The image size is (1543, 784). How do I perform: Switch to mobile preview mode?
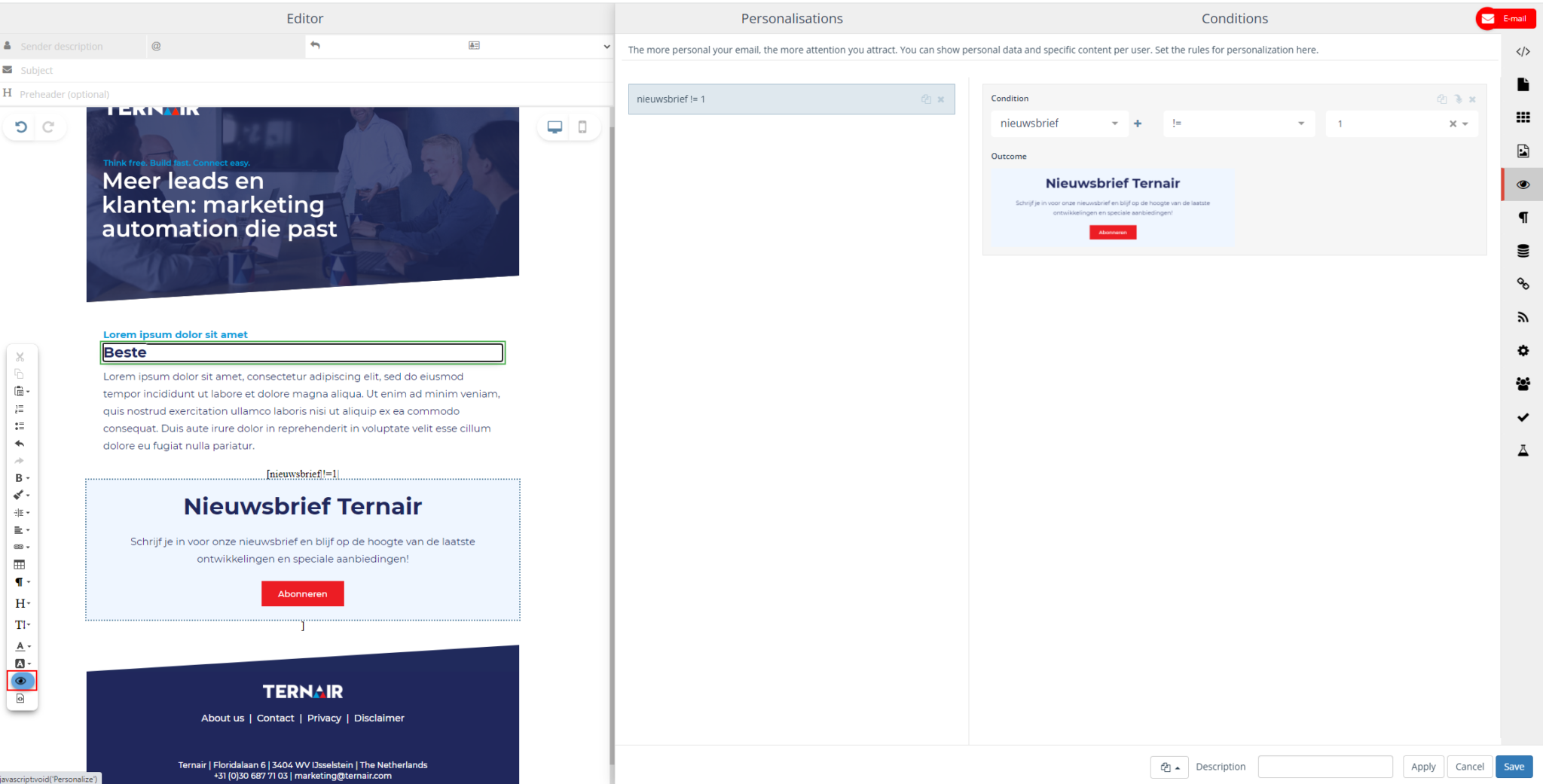[x=582, y=127]
